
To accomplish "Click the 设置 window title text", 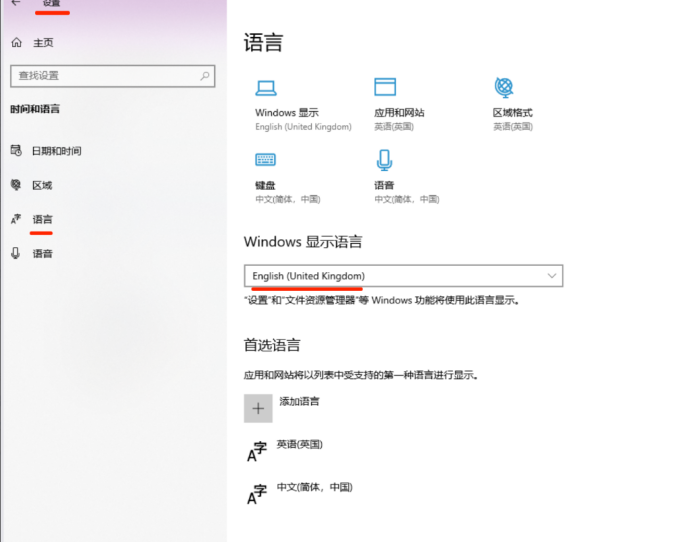I will click(x=51, y=4).
